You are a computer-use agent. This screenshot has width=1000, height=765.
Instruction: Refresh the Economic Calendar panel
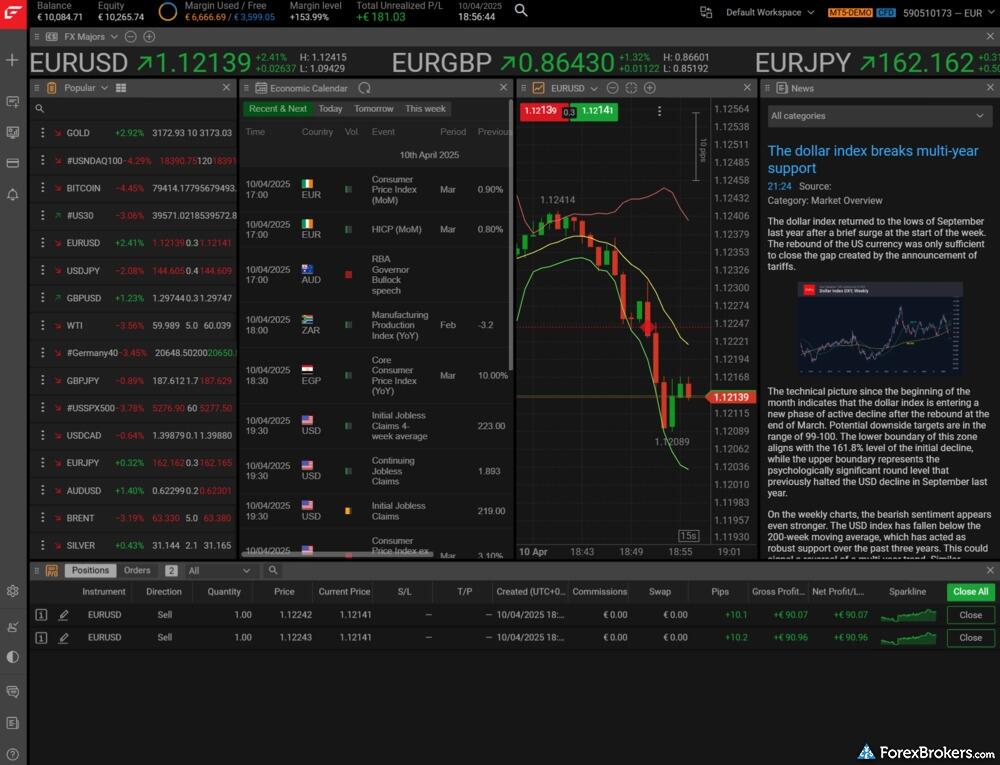(364, 88)
